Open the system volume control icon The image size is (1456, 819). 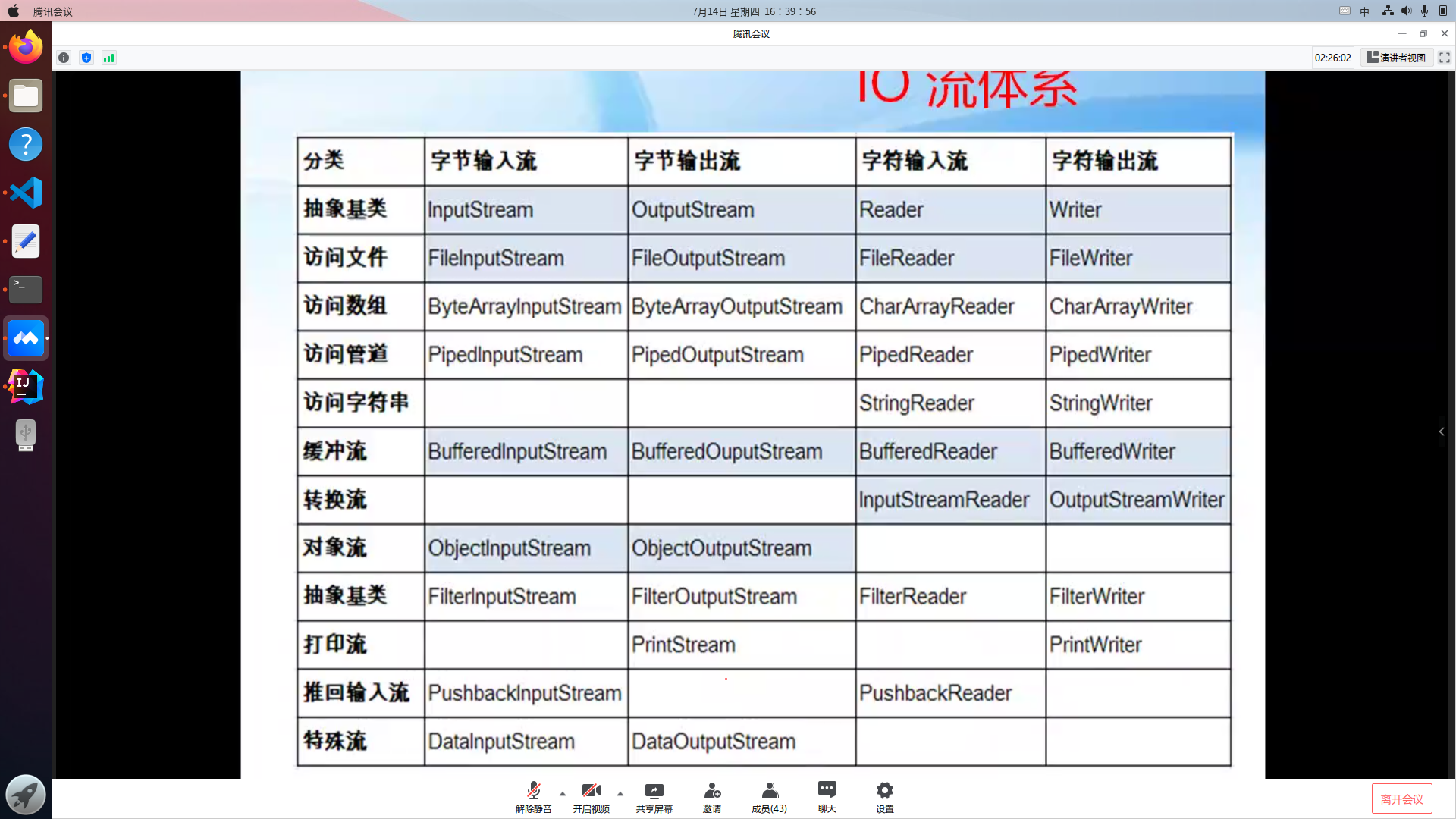click(x=1406, y=11)
